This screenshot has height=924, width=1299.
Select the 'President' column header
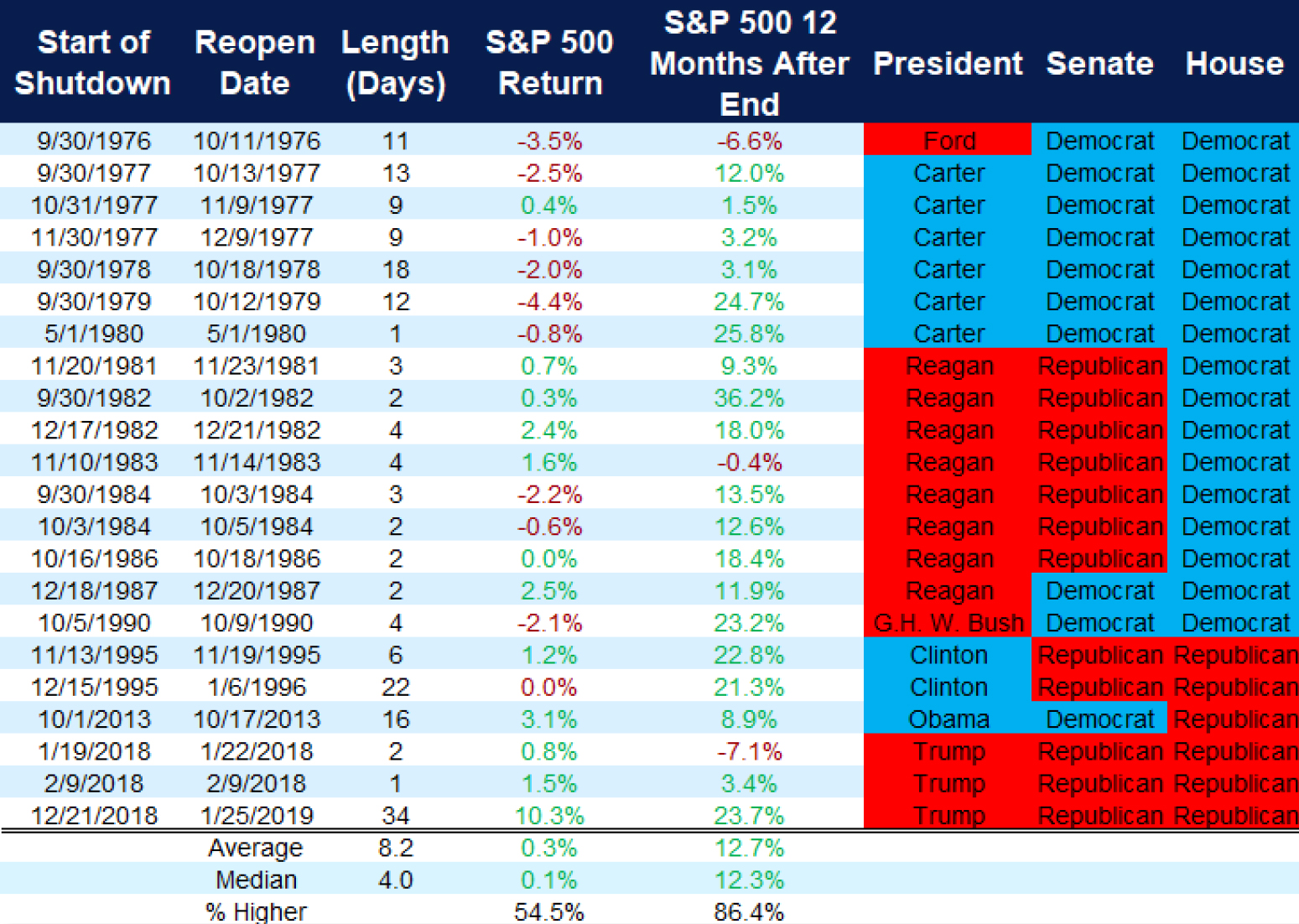tap(948, 64)
